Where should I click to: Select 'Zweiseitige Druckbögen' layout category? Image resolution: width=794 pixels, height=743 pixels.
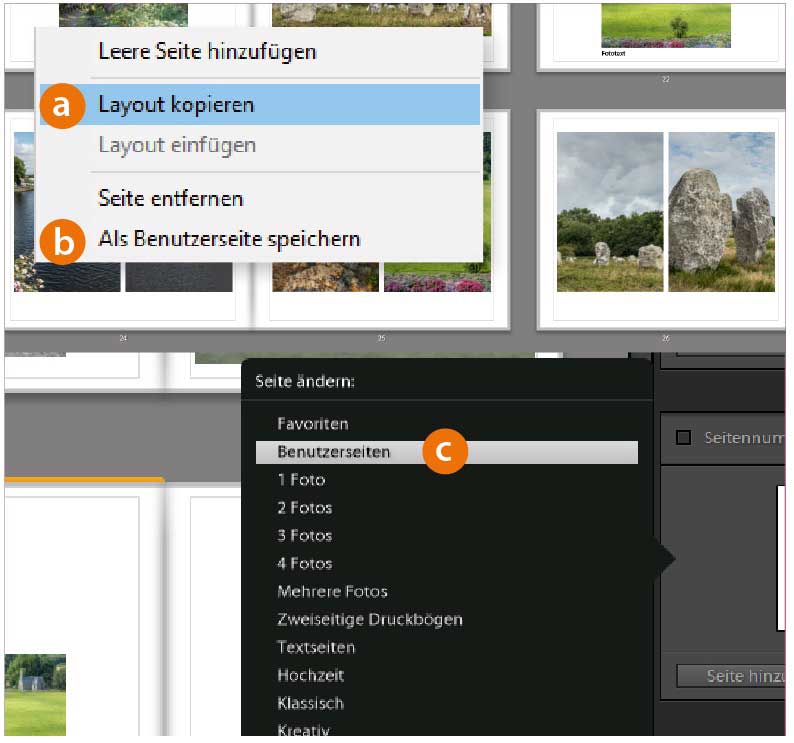point(369,620)
